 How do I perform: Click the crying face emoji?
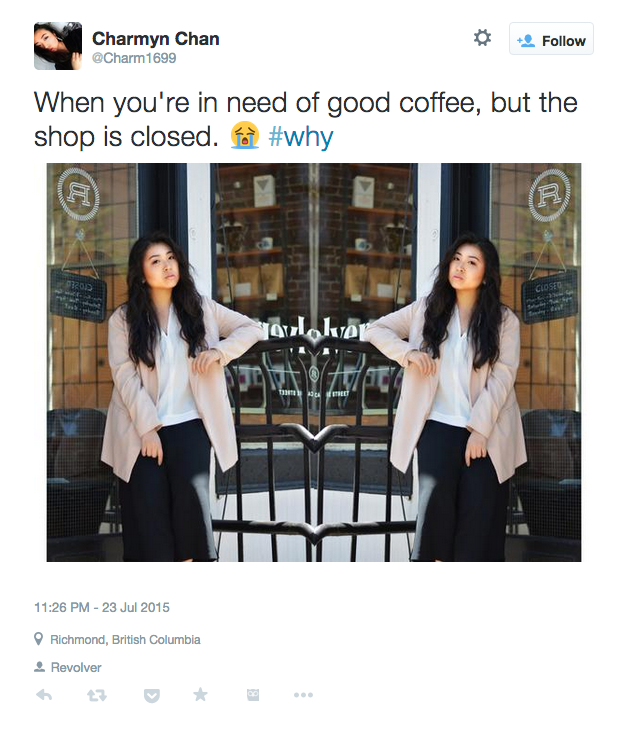[x=244, y=136]
